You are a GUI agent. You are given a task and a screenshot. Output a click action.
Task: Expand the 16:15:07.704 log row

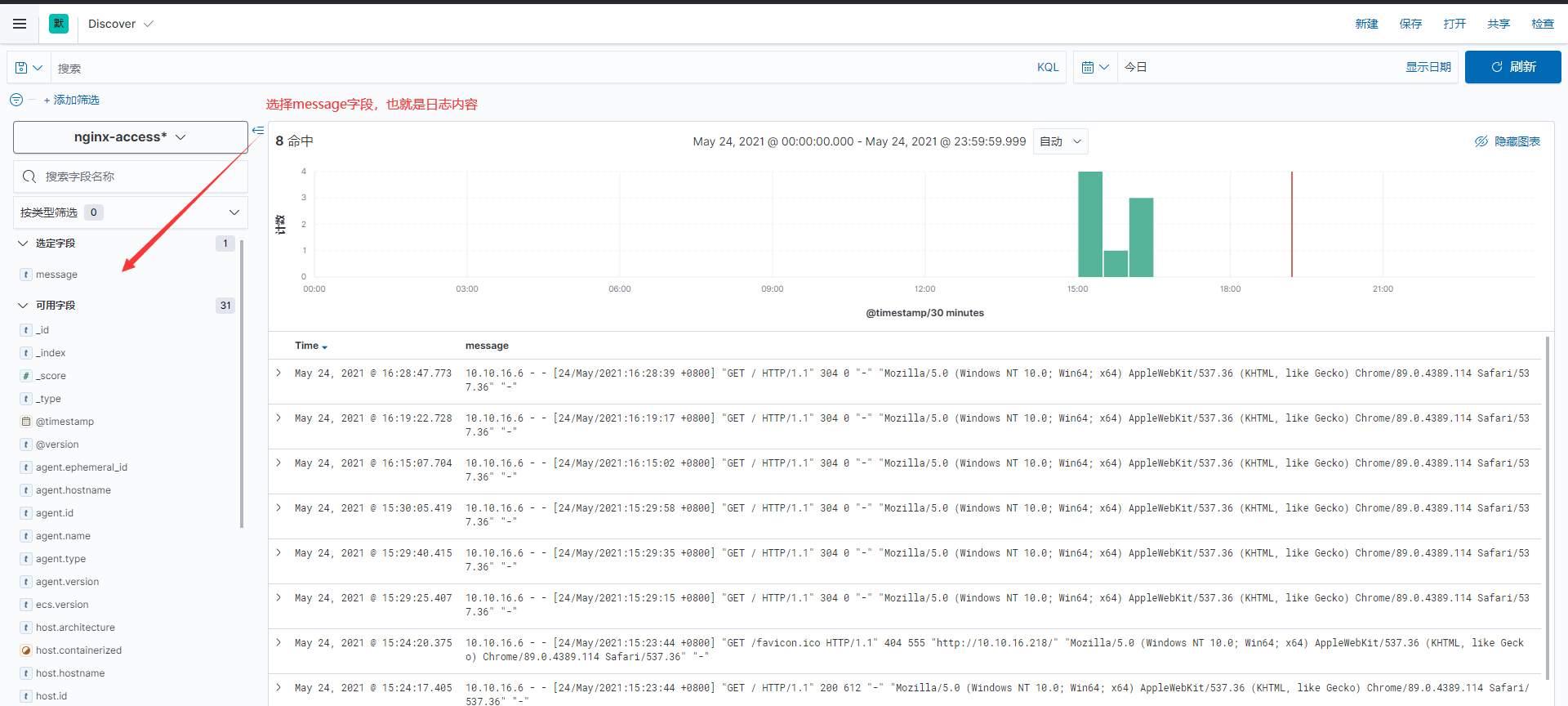point(278,462)
